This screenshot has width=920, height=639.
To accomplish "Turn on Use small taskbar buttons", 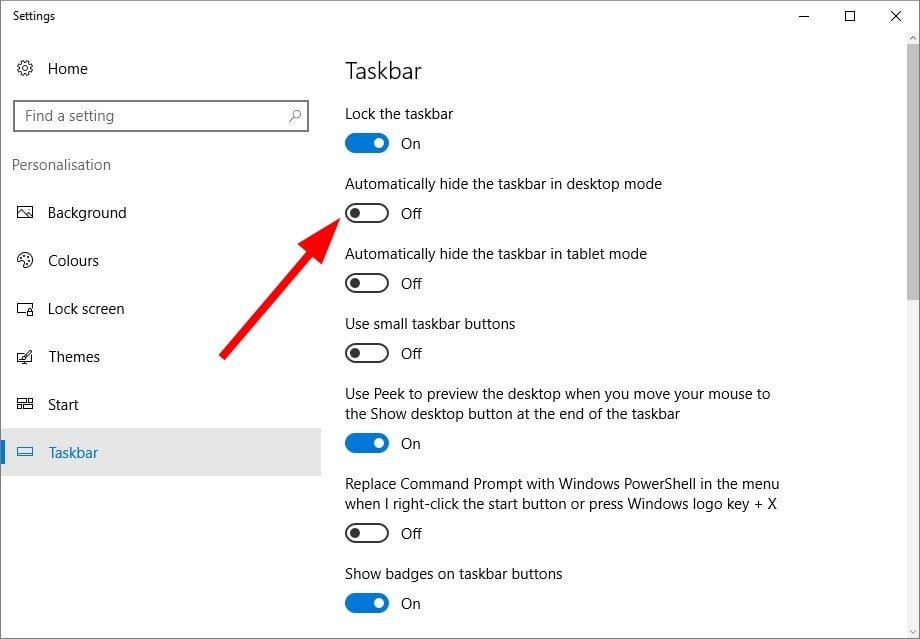I will tap(367, 353).
